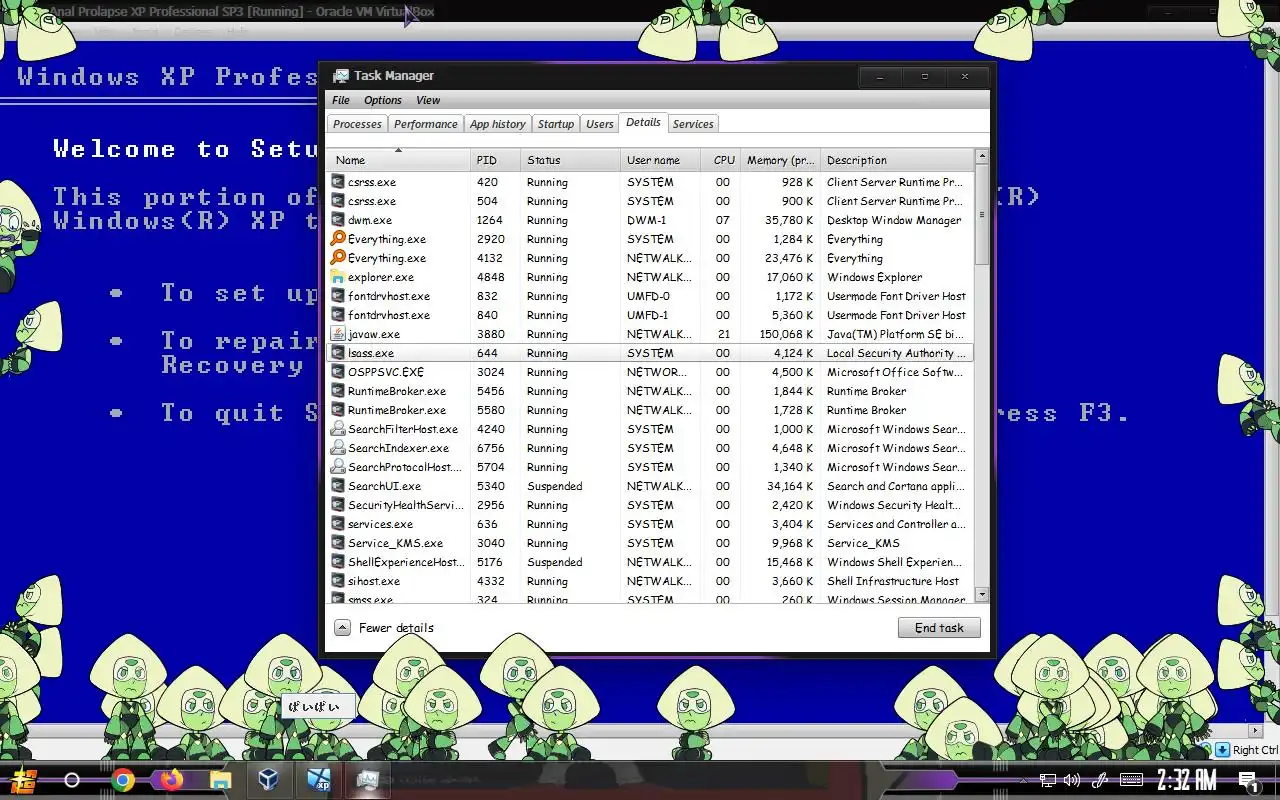Viewport: 1280px width, 800px height.
Task: Open the File menu in Task Manager
Action: click(341, 100)
